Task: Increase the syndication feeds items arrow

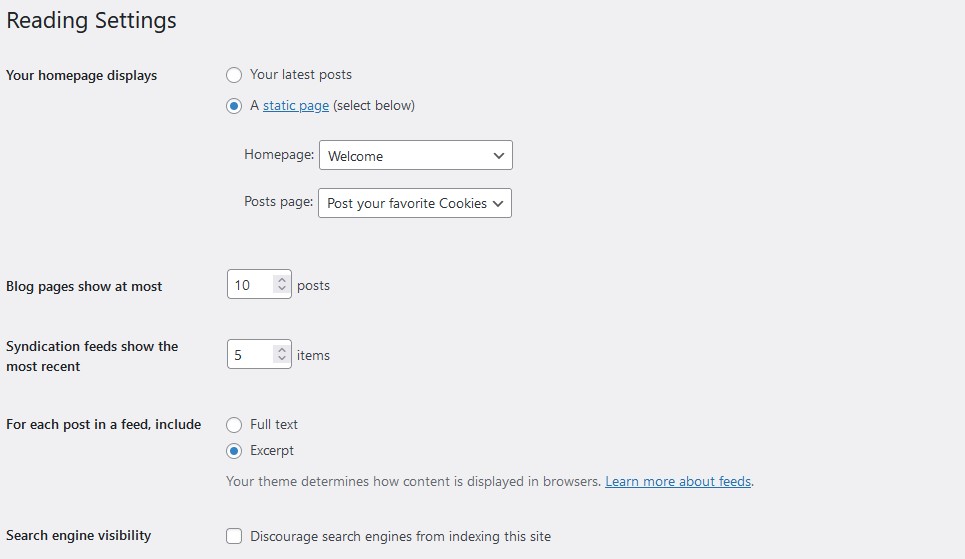Action: pos(282,349)
